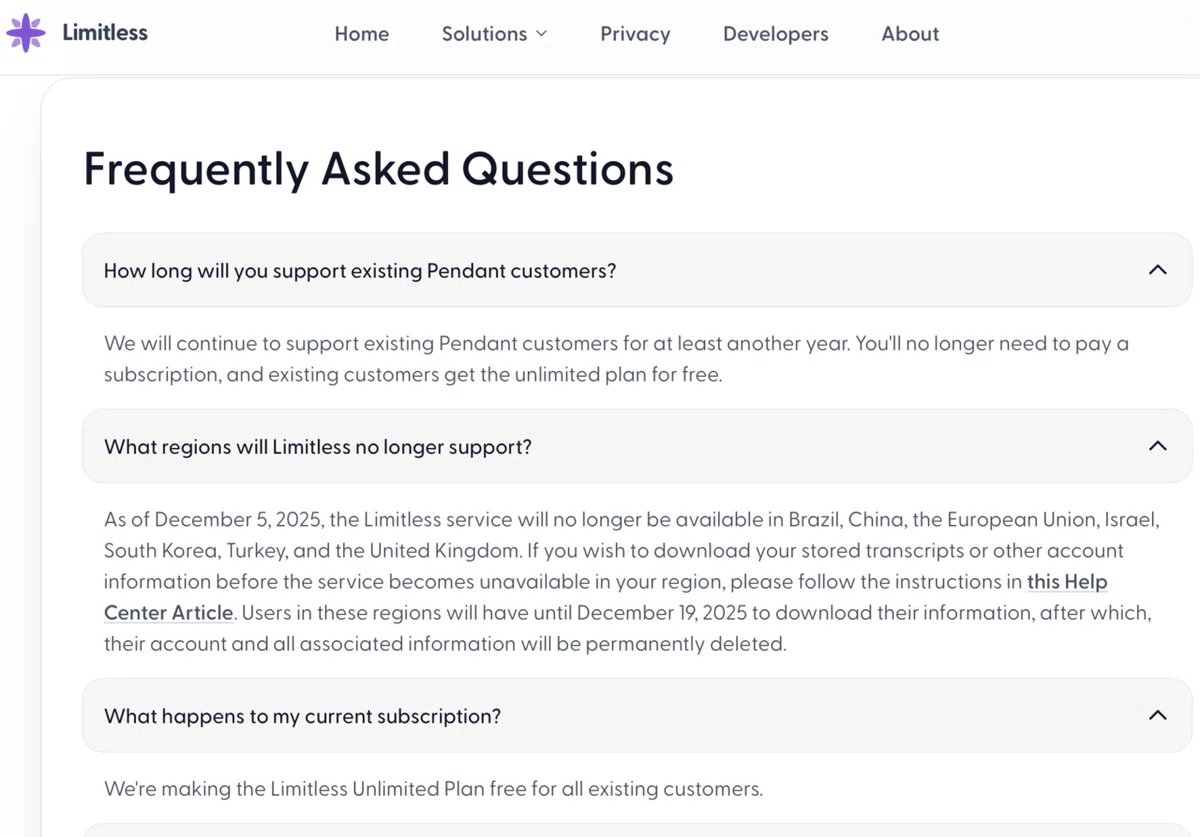Click the Solutions menu down arrow

pyautogui.click(x=542, y=34)
